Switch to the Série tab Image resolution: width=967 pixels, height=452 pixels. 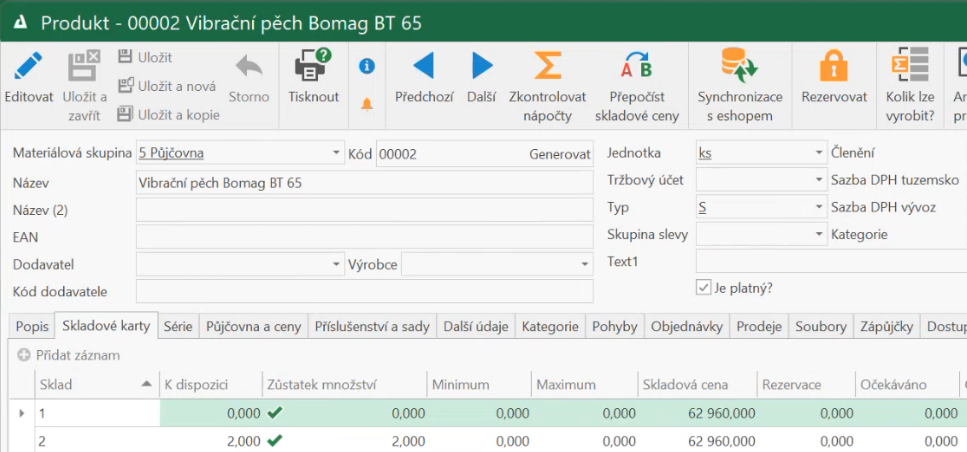tap(178, 327)
